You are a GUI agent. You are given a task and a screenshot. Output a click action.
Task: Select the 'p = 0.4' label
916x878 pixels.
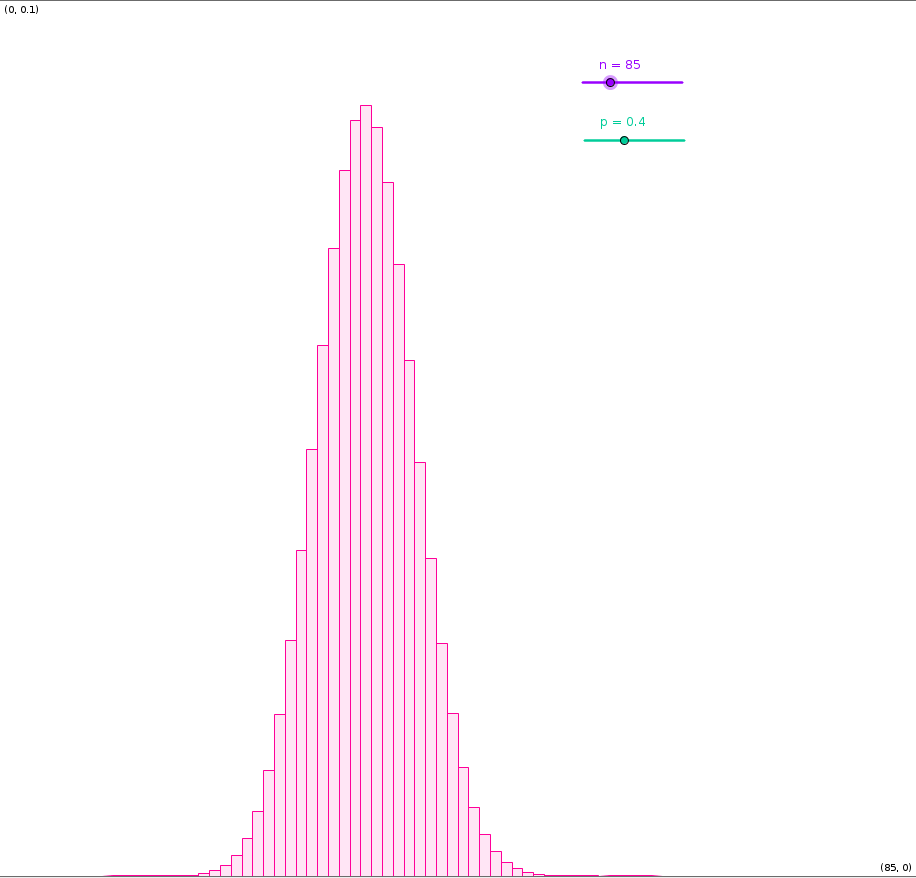(x=622, y=122)
